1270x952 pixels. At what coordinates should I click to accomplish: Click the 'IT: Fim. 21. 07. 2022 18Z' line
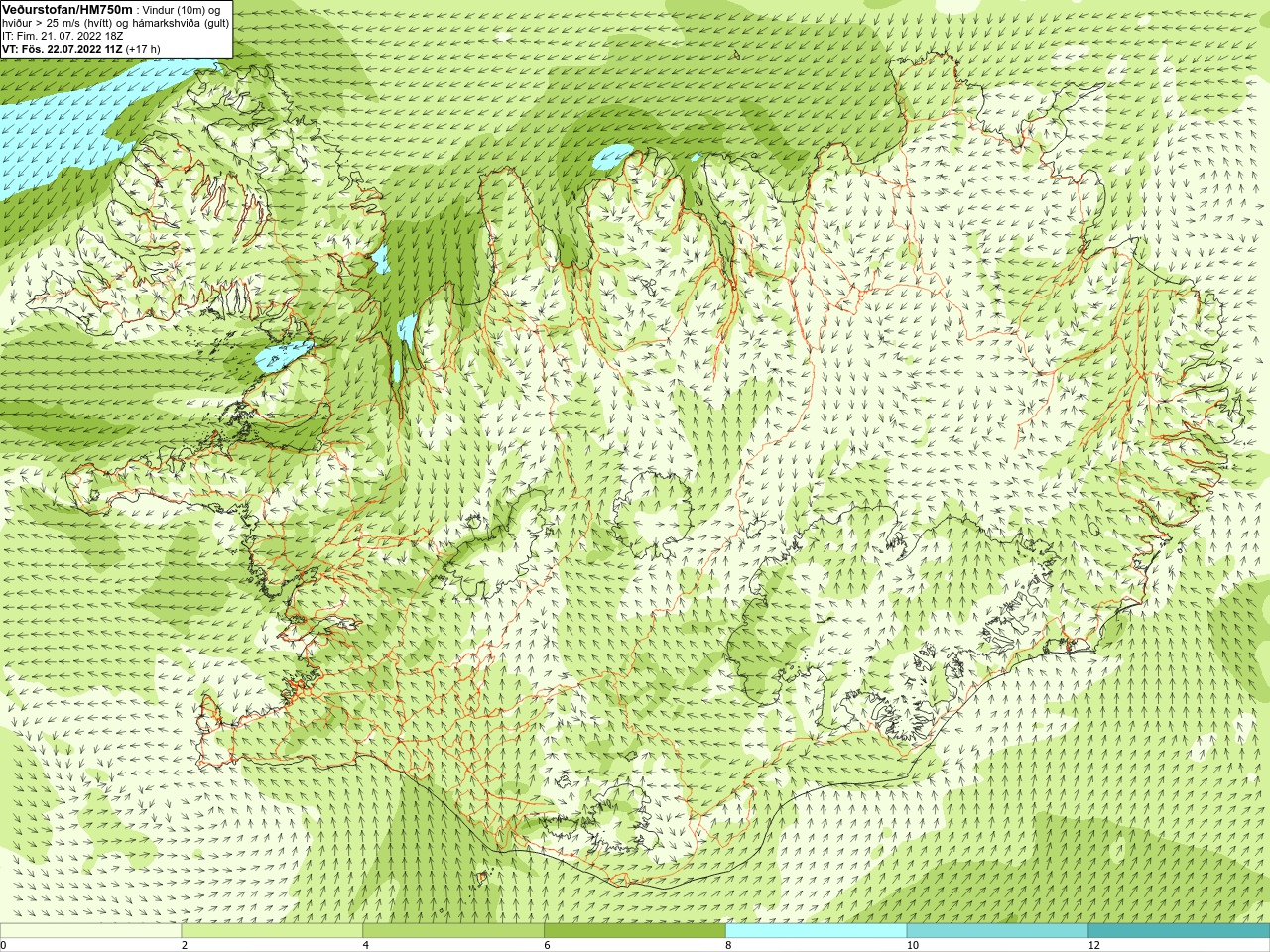[x=63, y=35]
